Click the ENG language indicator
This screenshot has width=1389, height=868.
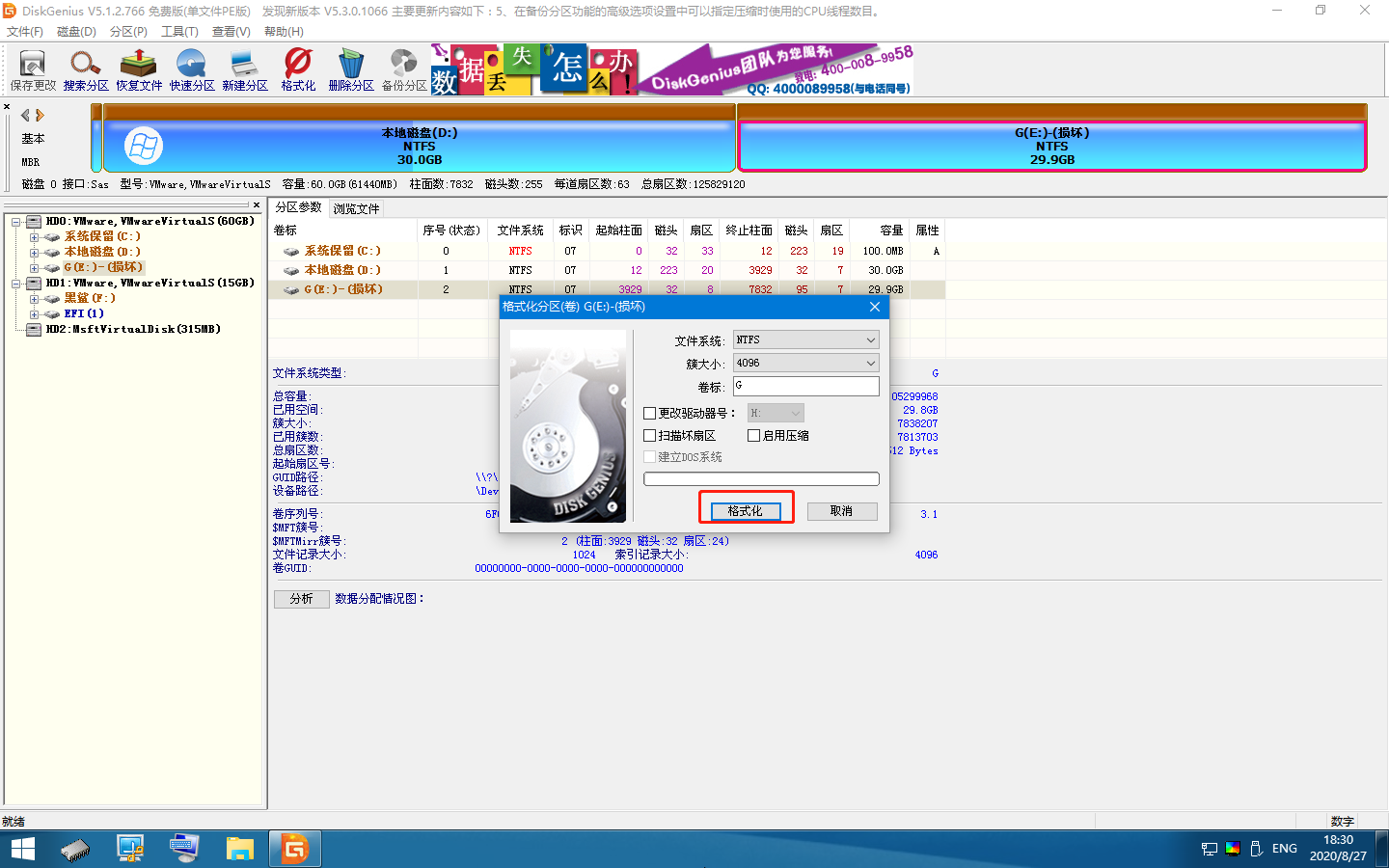tap(1285, 849)
